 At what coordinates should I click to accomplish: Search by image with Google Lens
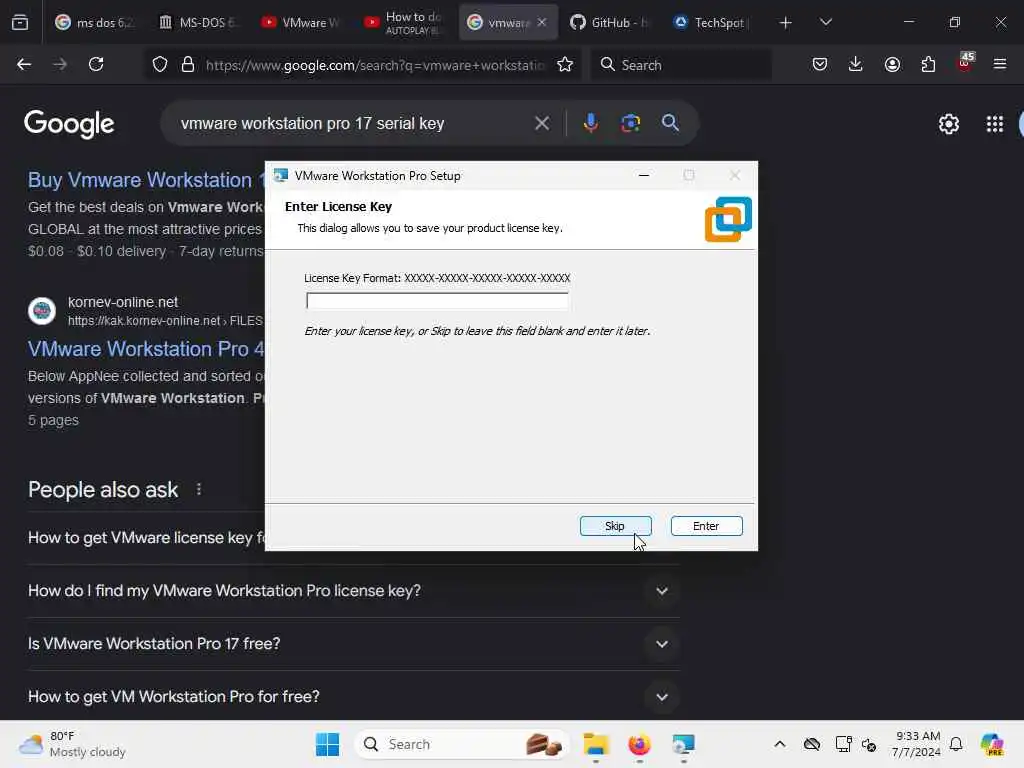(630, 123)
